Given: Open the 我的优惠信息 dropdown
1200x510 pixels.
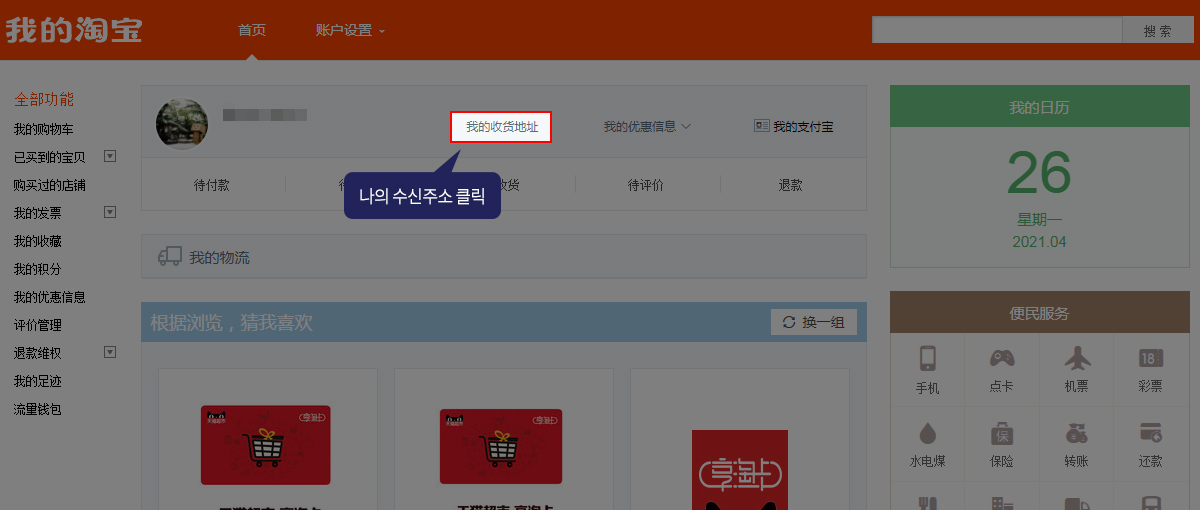Looking at the screenshot, I should pyautogui.click(x=647, y=127).
